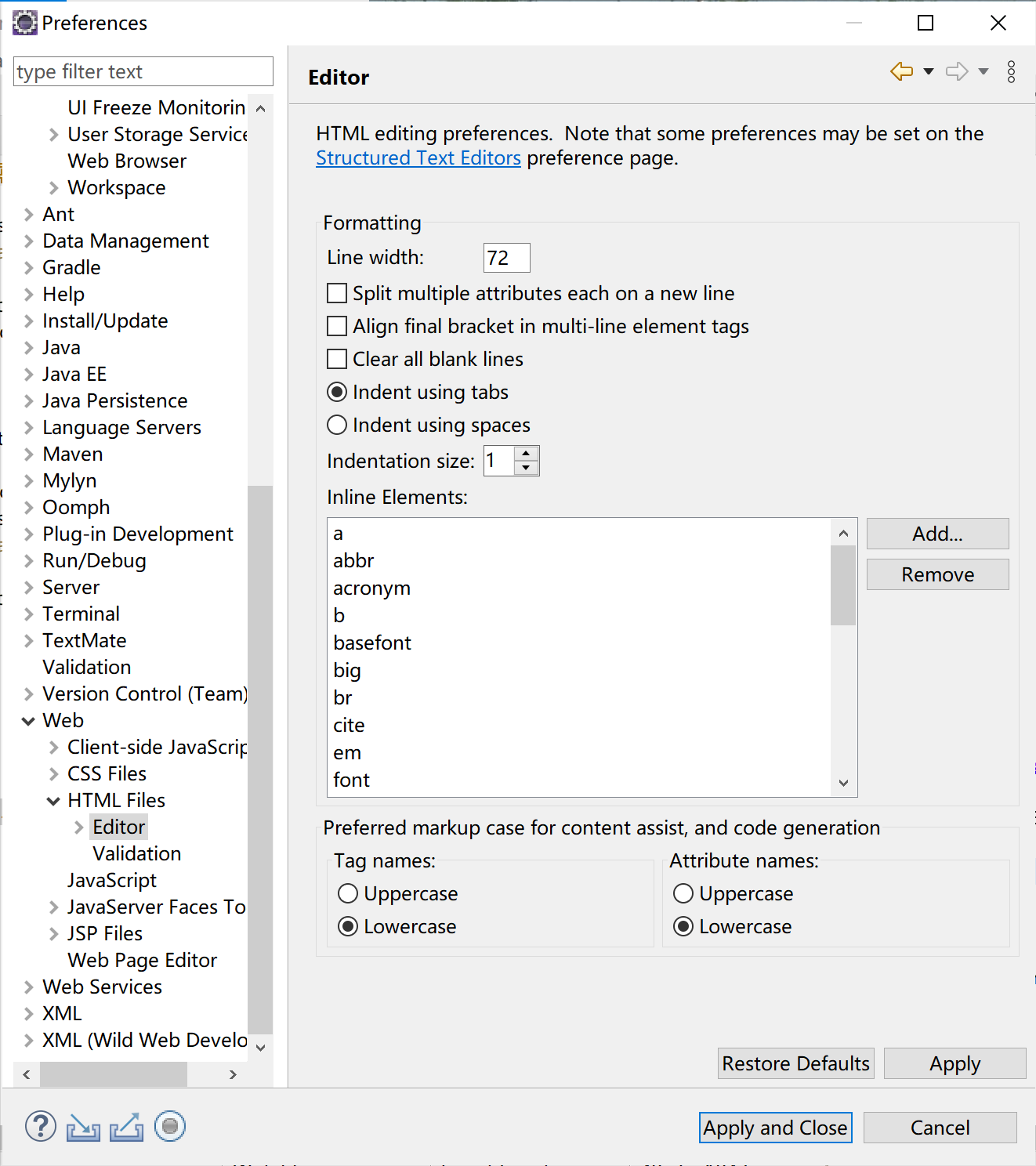This screenshot has width=1036, height=1166.
Task: Expand the CSS Files node
Action: tap(53, 774)
